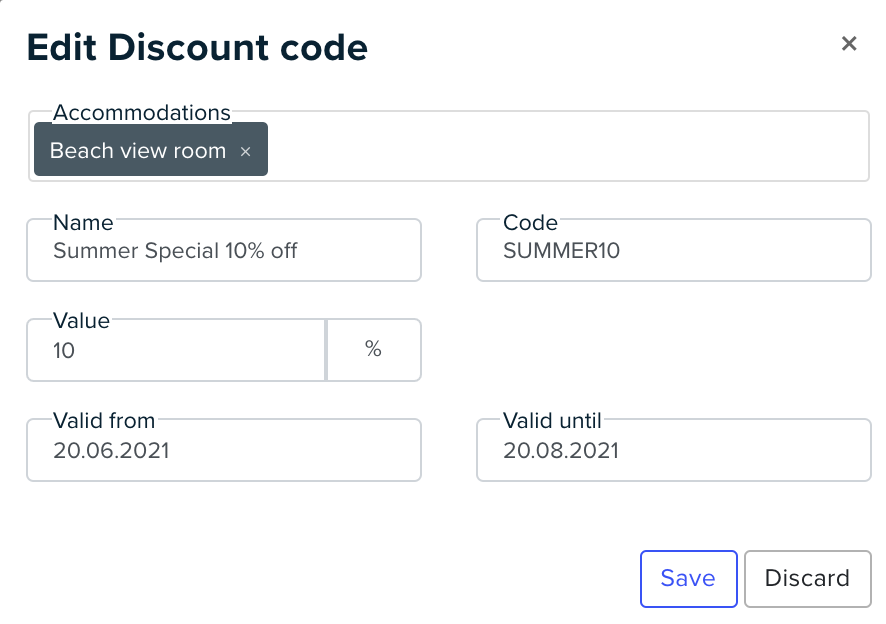Viewport: 886px width, 624px height.
Task: Click the Name field label
Action: pos(83,223)
